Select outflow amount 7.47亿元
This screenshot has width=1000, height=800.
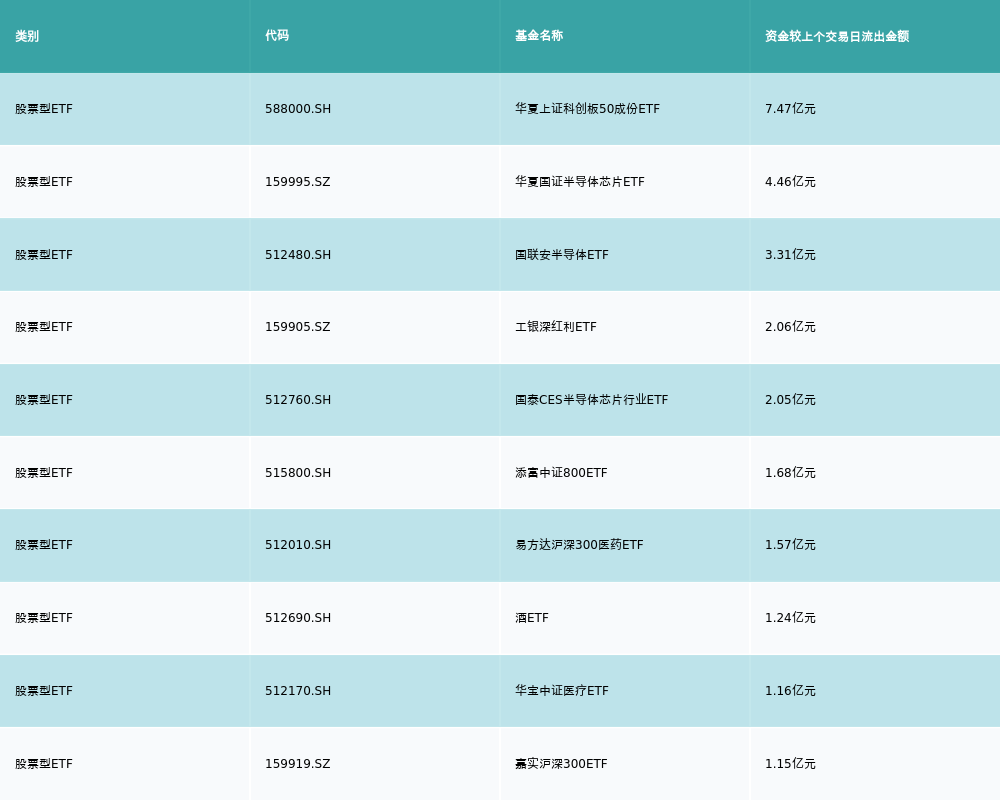point(790,109)
